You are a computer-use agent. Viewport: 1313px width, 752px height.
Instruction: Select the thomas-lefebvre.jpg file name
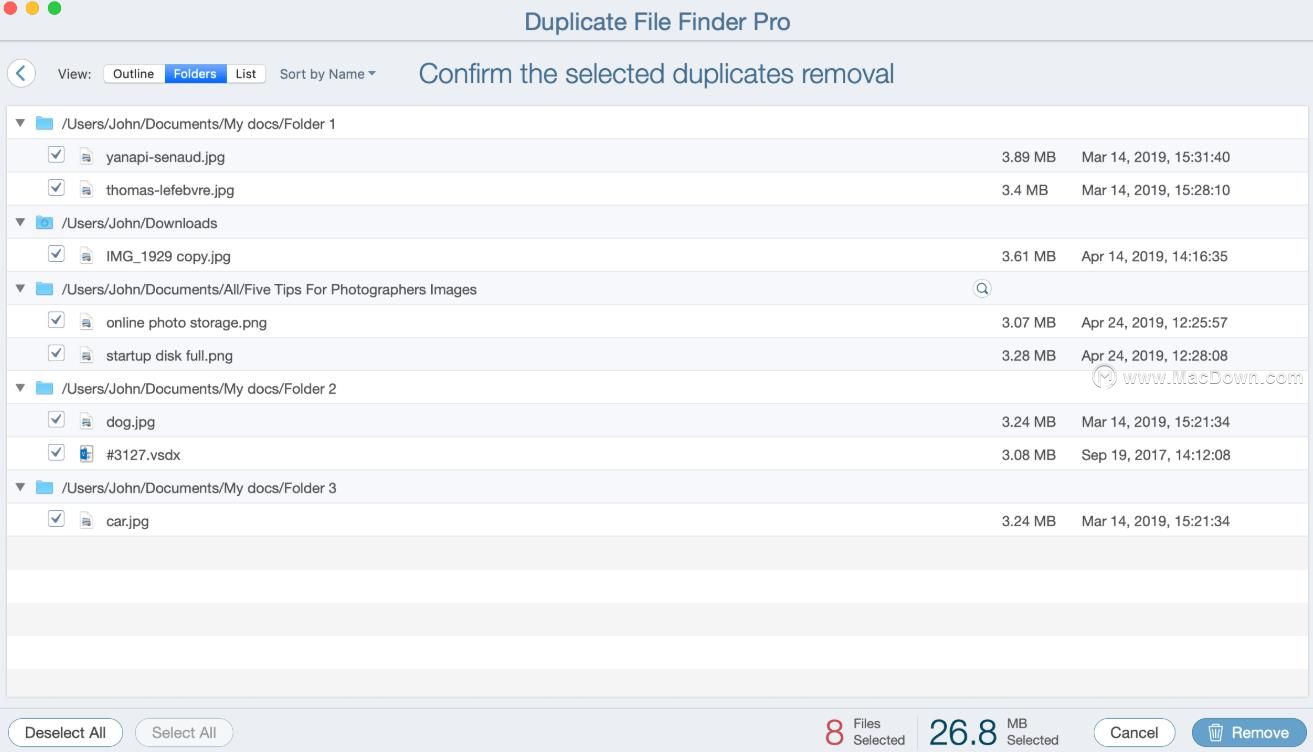[x=170, y=190]
